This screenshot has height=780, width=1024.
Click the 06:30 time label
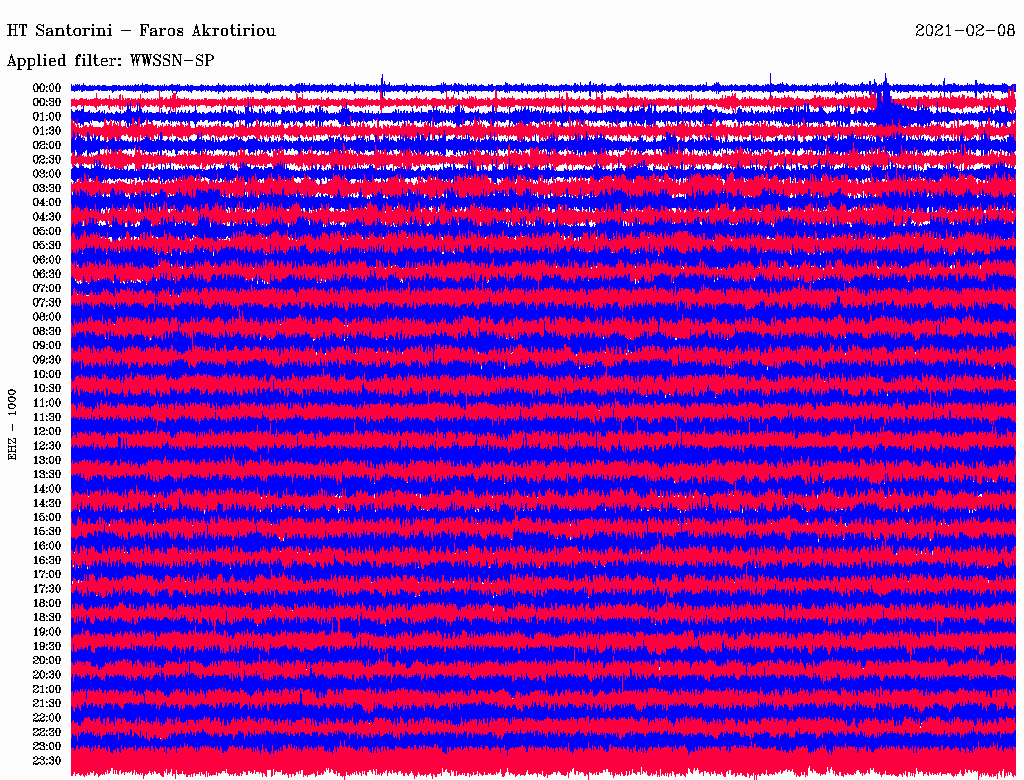[x=47, y=274]
